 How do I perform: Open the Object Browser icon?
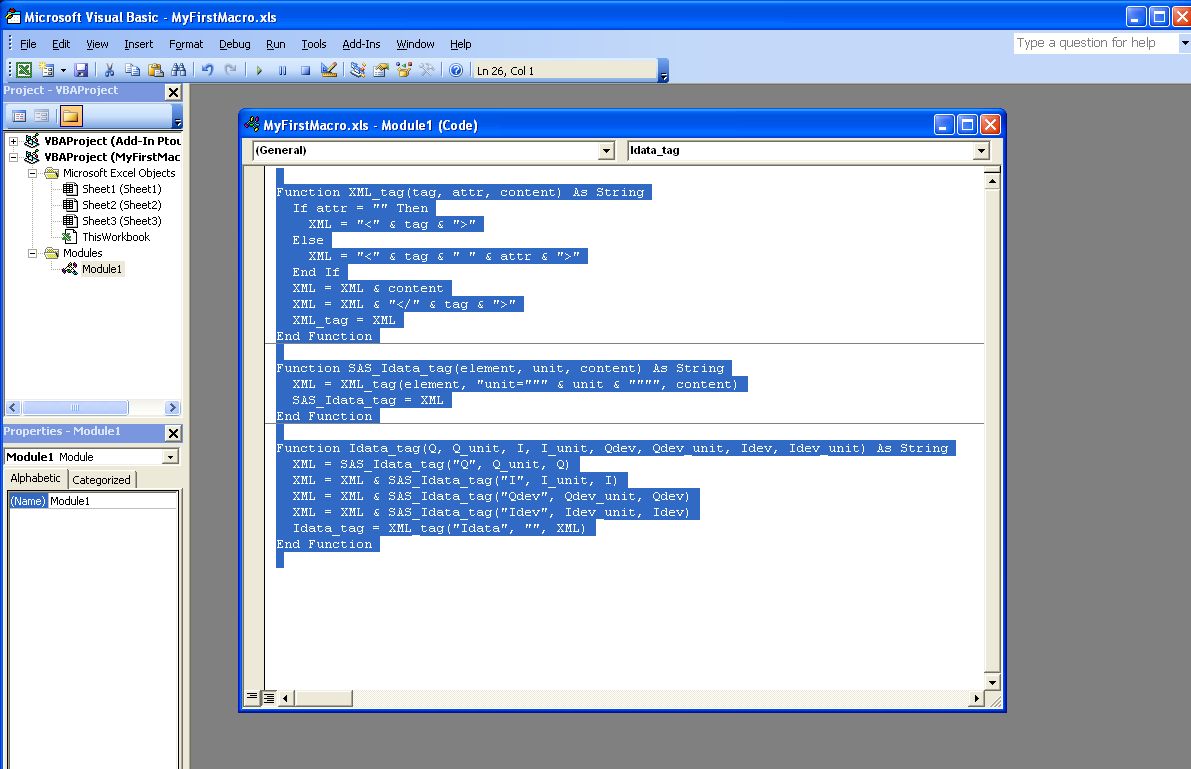click(x=404, y=70)
